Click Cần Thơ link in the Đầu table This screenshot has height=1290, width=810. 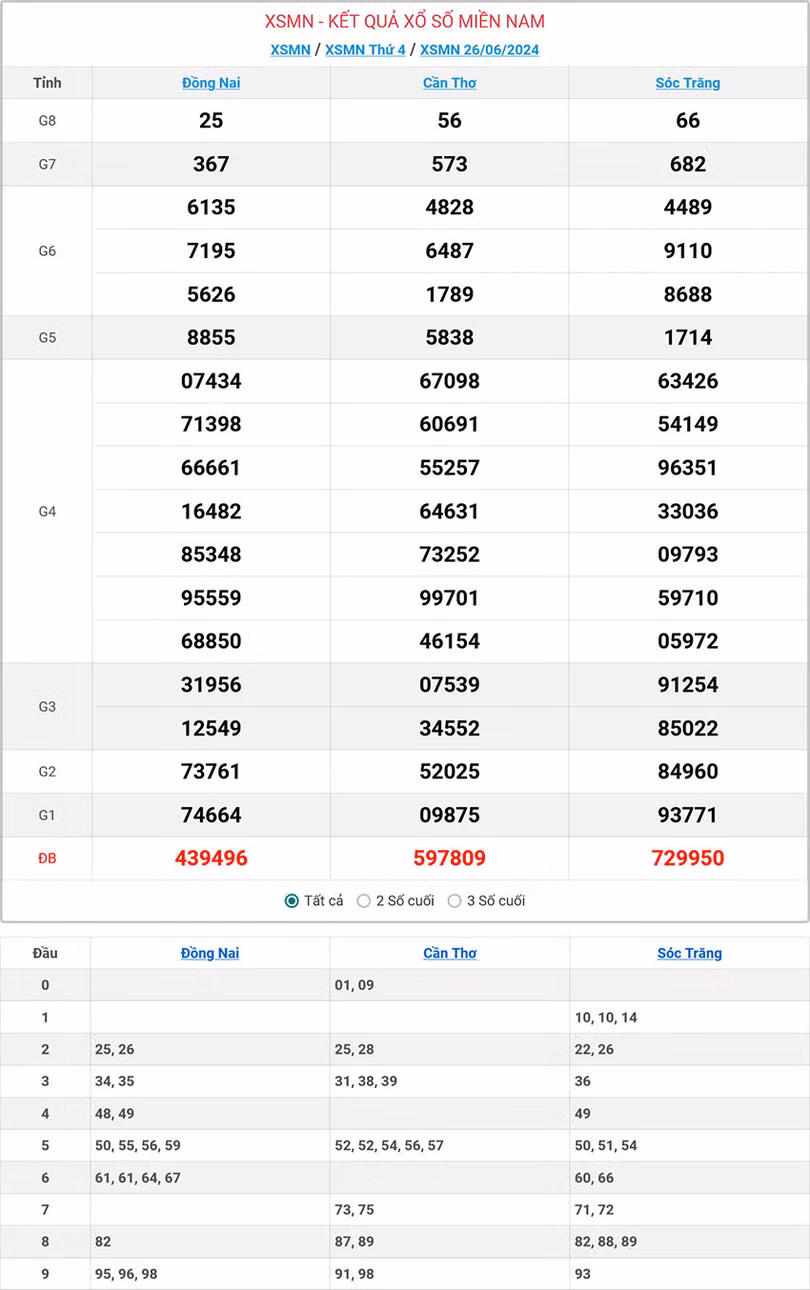[x=449, y=953]
